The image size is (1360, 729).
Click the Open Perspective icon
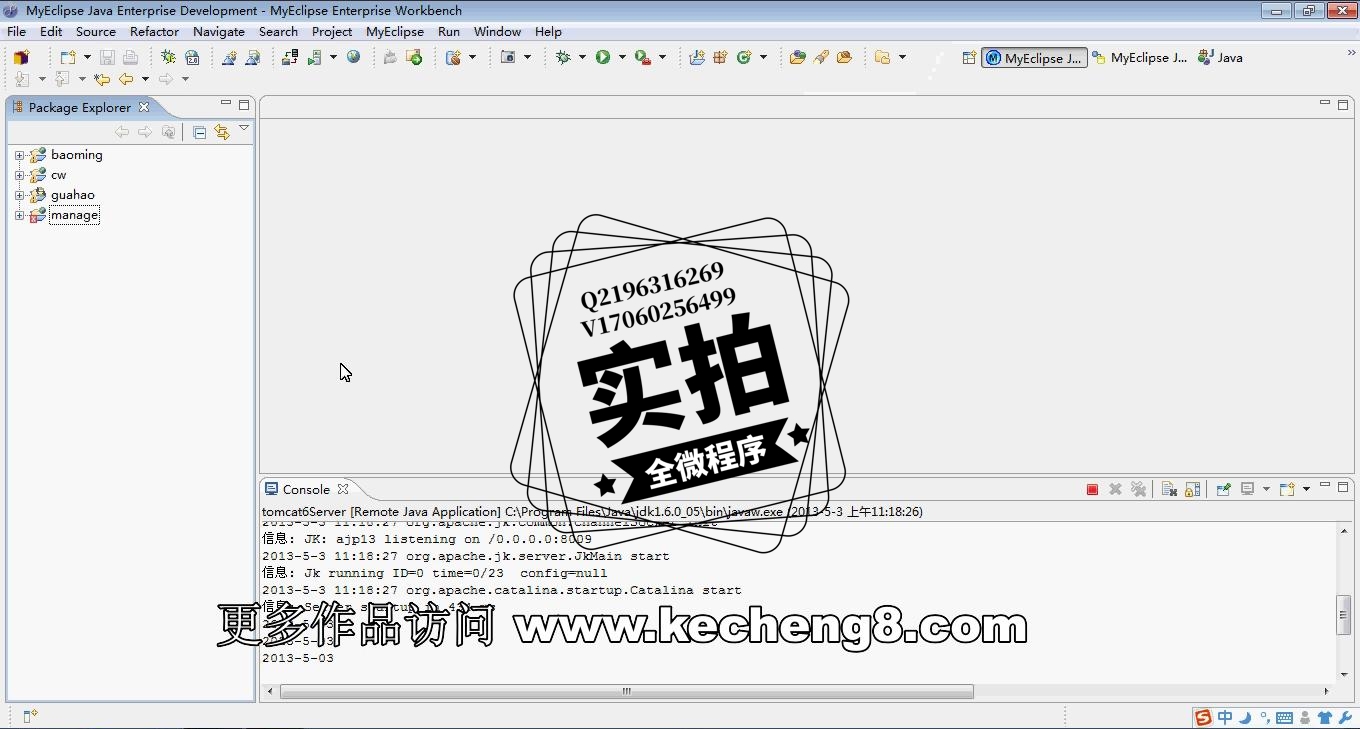pyautogui.click(x=969, y=58)
